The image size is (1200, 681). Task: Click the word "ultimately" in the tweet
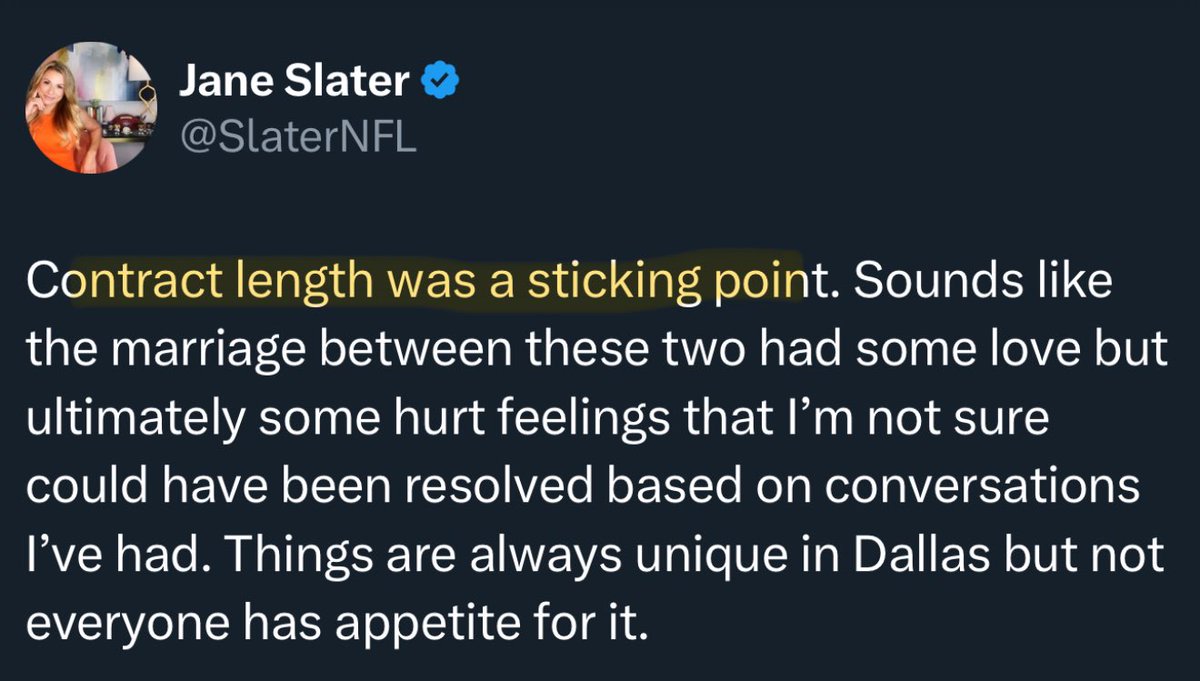pyautogui.click(x=133, y=419)
